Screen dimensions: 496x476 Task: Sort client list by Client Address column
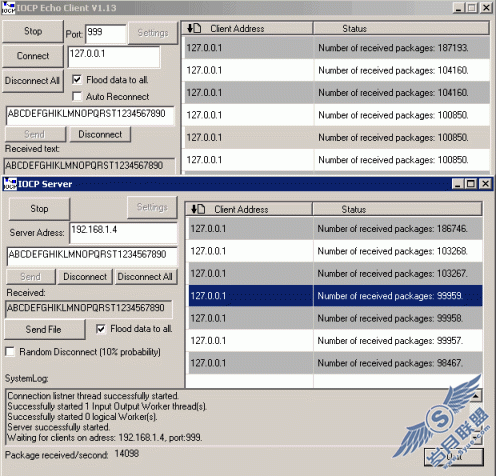pyautogui.click(x=247, y=28)
